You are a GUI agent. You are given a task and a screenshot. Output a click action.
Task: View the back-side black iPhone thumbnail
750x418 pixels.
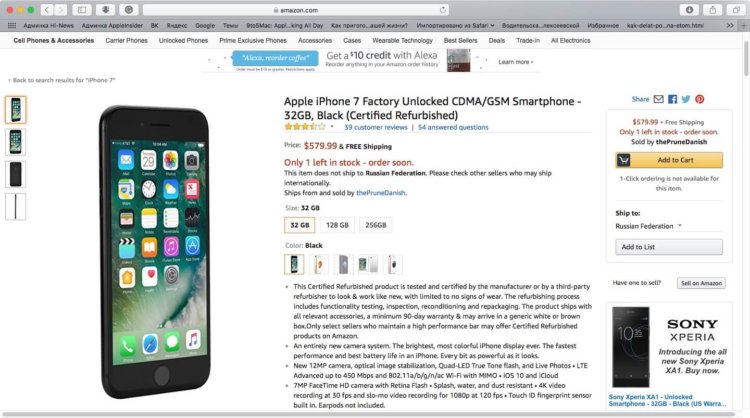tap(15, 174)
